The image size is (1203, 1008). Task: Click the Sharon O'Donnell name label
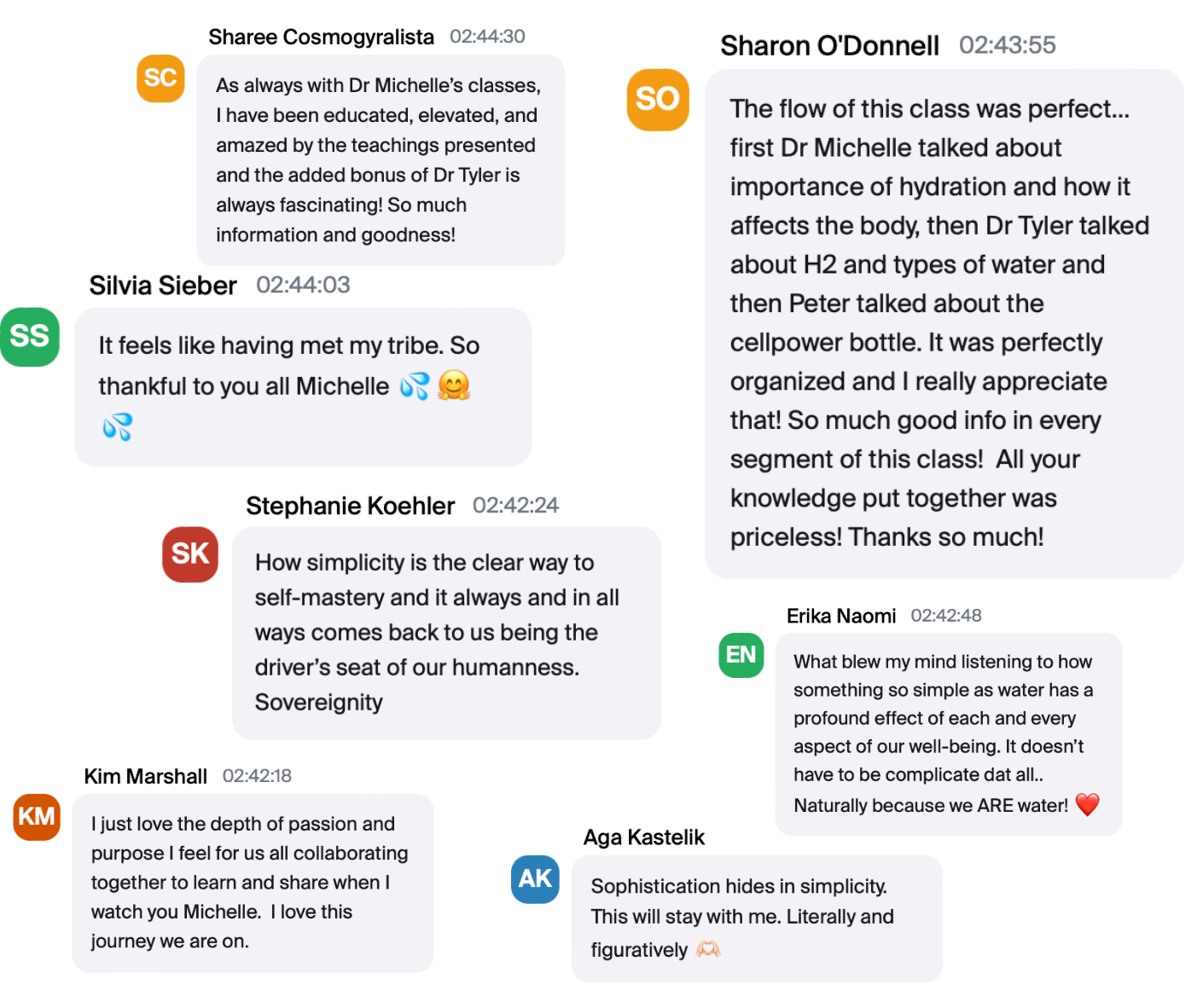pyautogui.click(x=829, y=45)
